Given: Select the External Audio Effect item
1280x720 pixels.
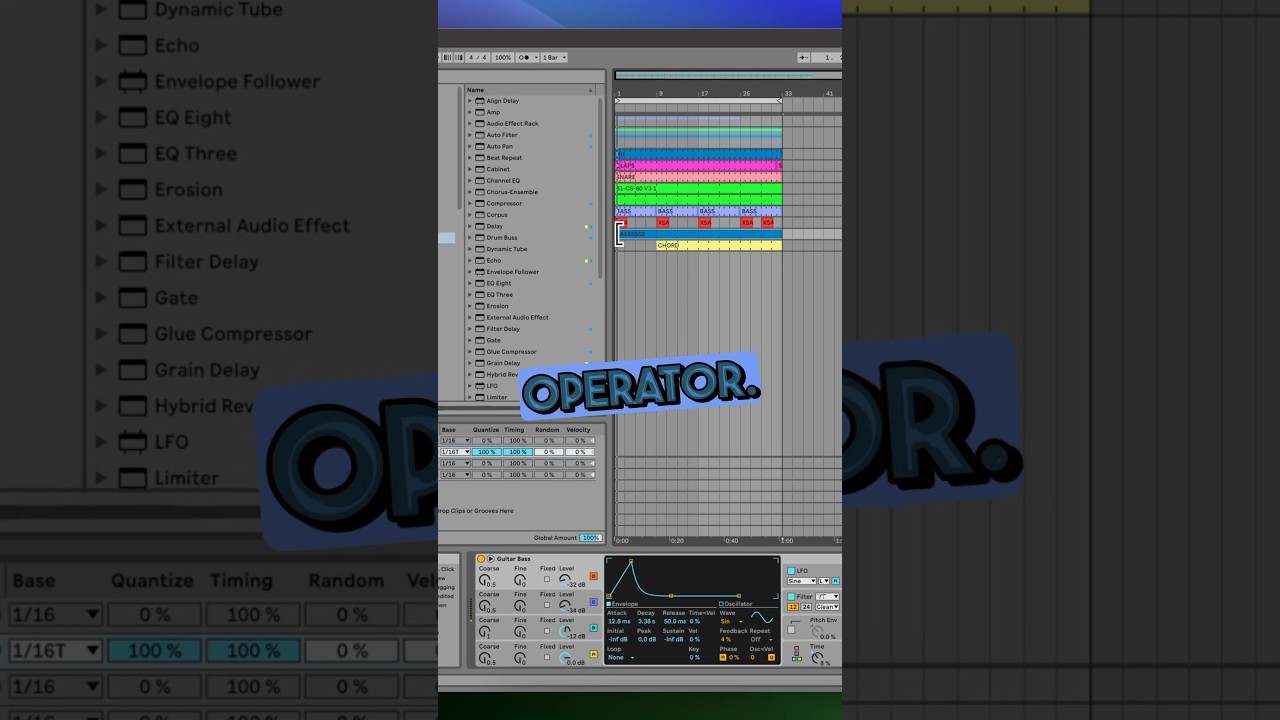Looking at the screenshot, I should click(x=517, y=317).
